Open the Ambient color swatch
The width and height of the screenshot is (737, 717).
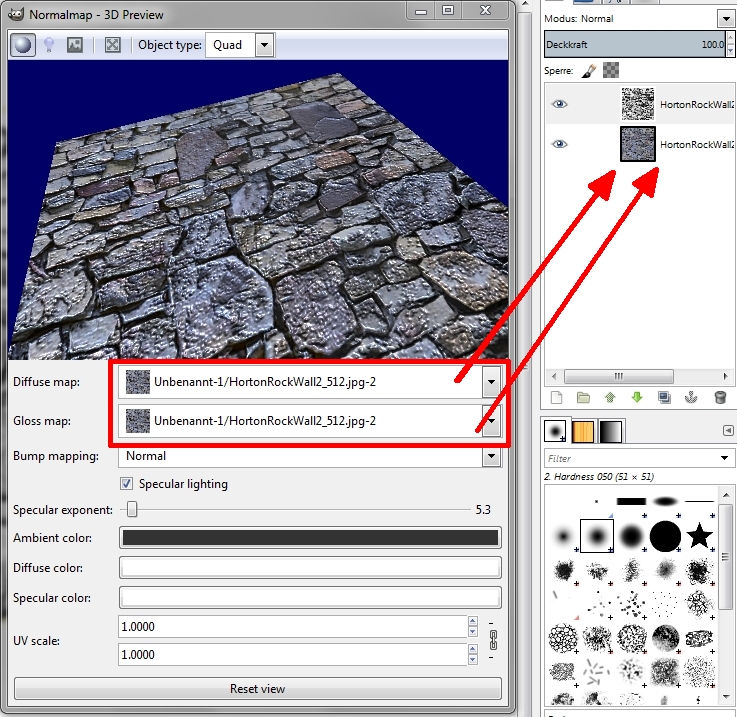310,537
